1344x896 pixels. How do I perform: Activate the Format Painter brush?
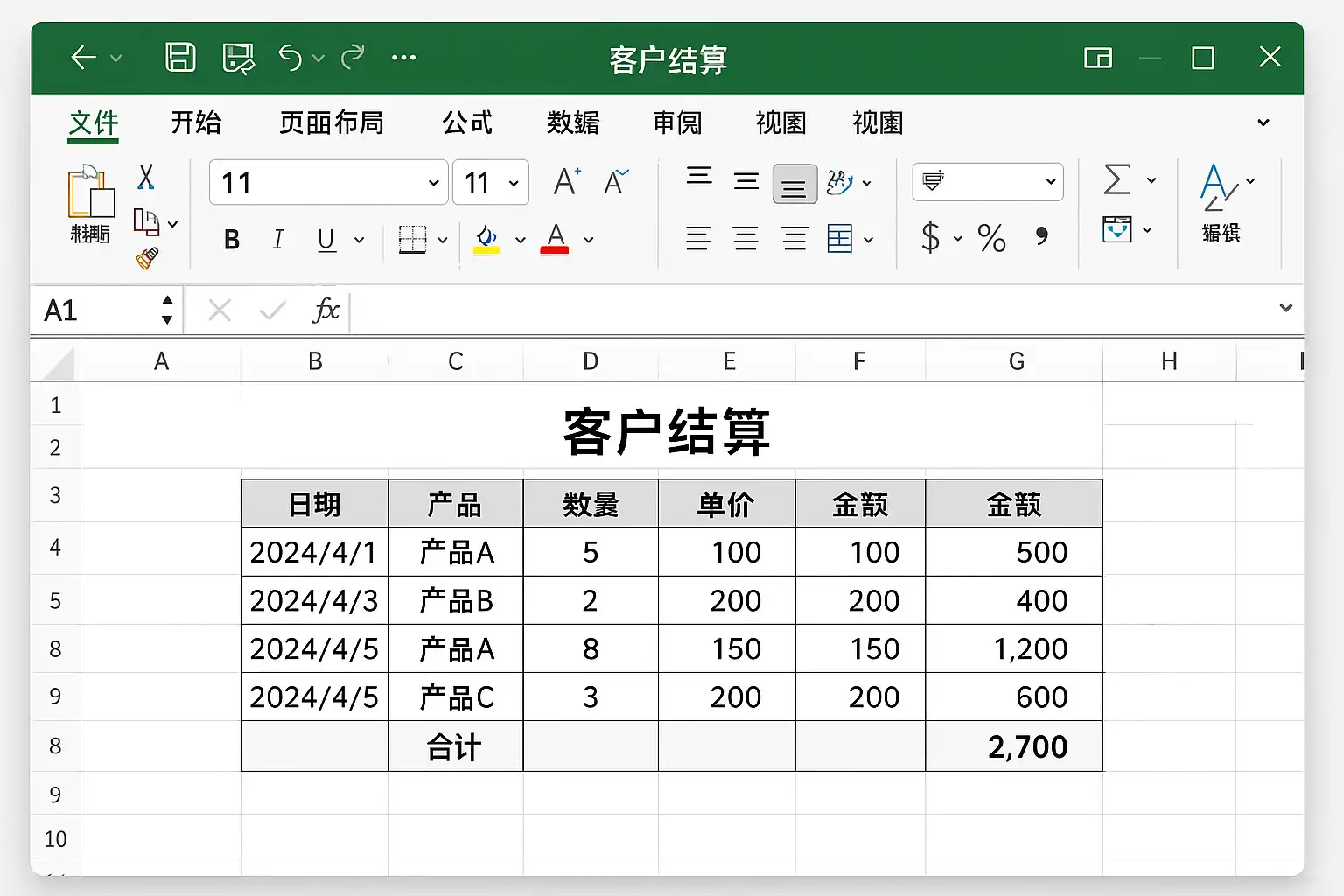tap(147, 258)
